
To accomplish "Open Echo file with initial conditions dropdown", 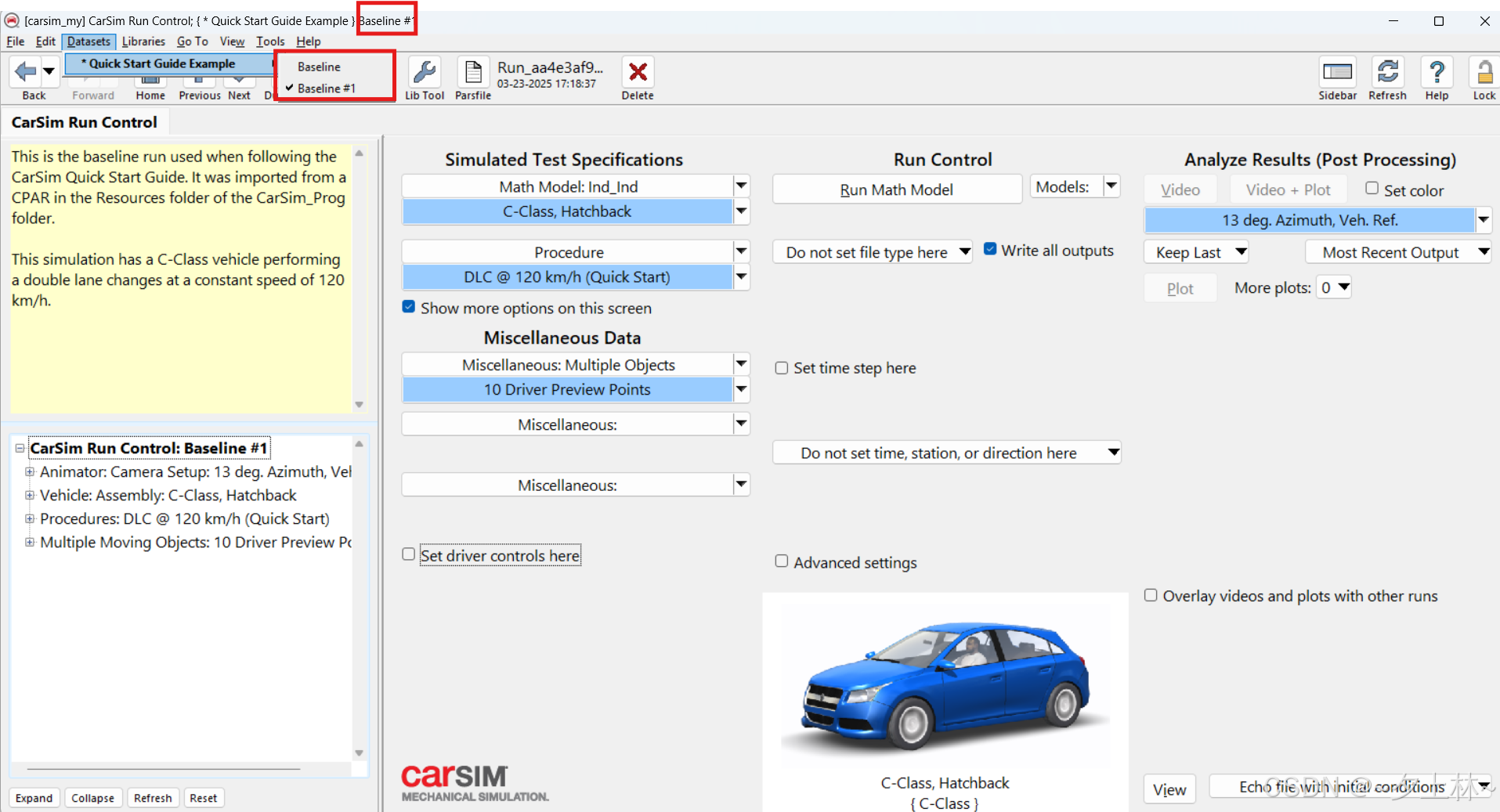I will pos(1351,787).
